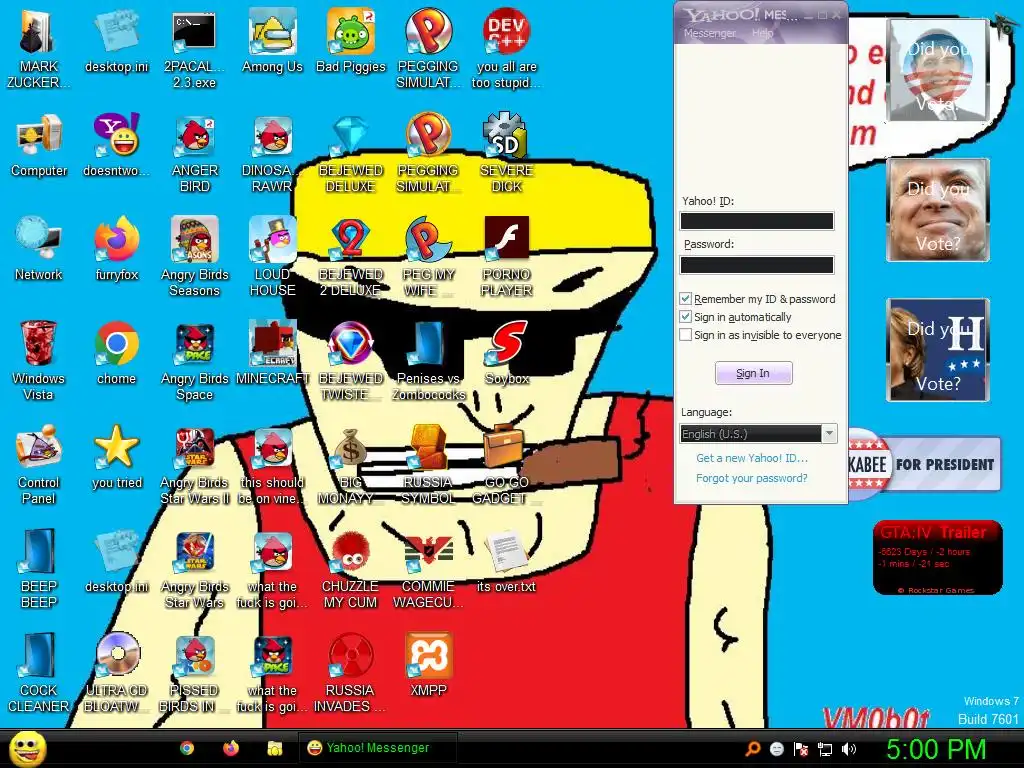1024x768 pixels.
Task: Focus the Password field
Action: click(x=757, y=264)
